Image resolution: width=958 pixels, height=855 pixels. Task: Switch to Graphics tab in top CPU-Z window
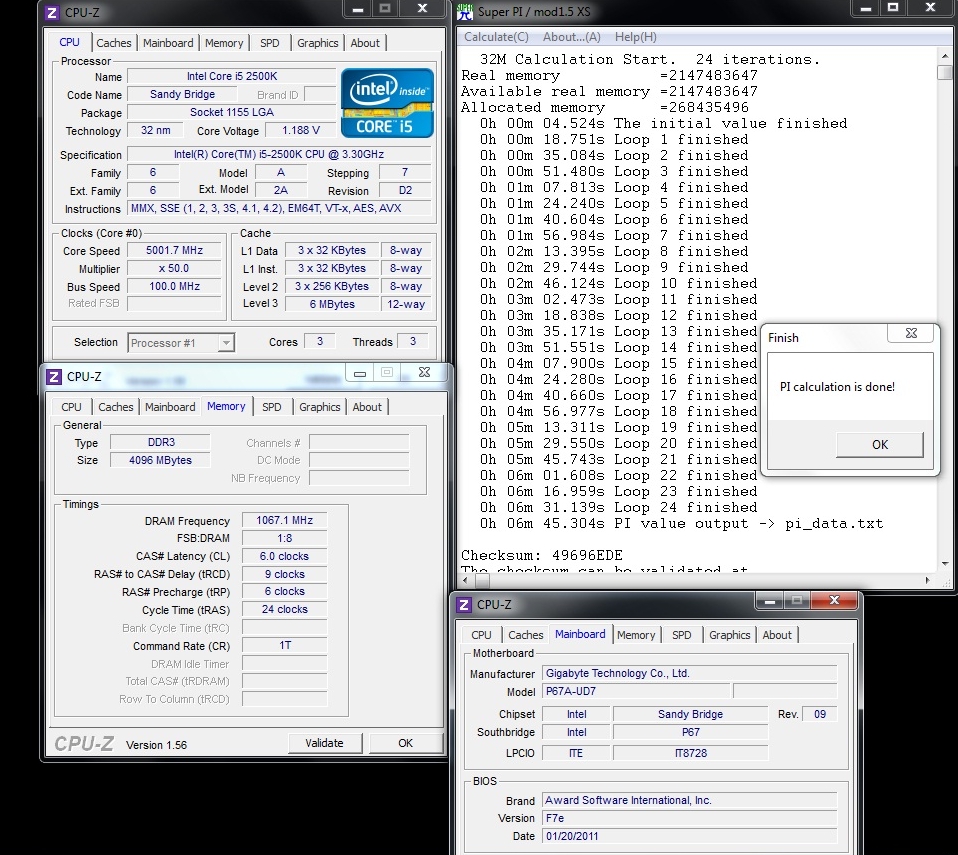coord(318,43)
